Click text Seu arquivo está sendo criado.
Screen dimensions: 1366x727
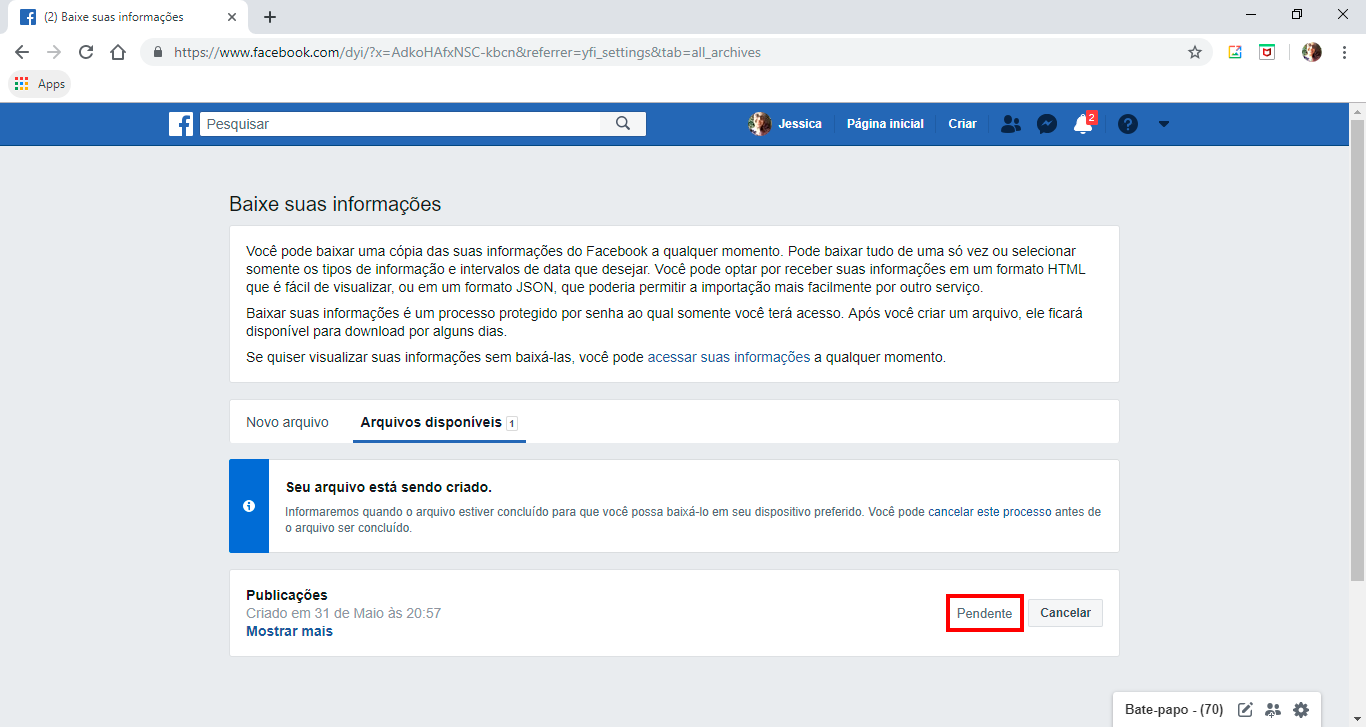click(x=389, y=487)
